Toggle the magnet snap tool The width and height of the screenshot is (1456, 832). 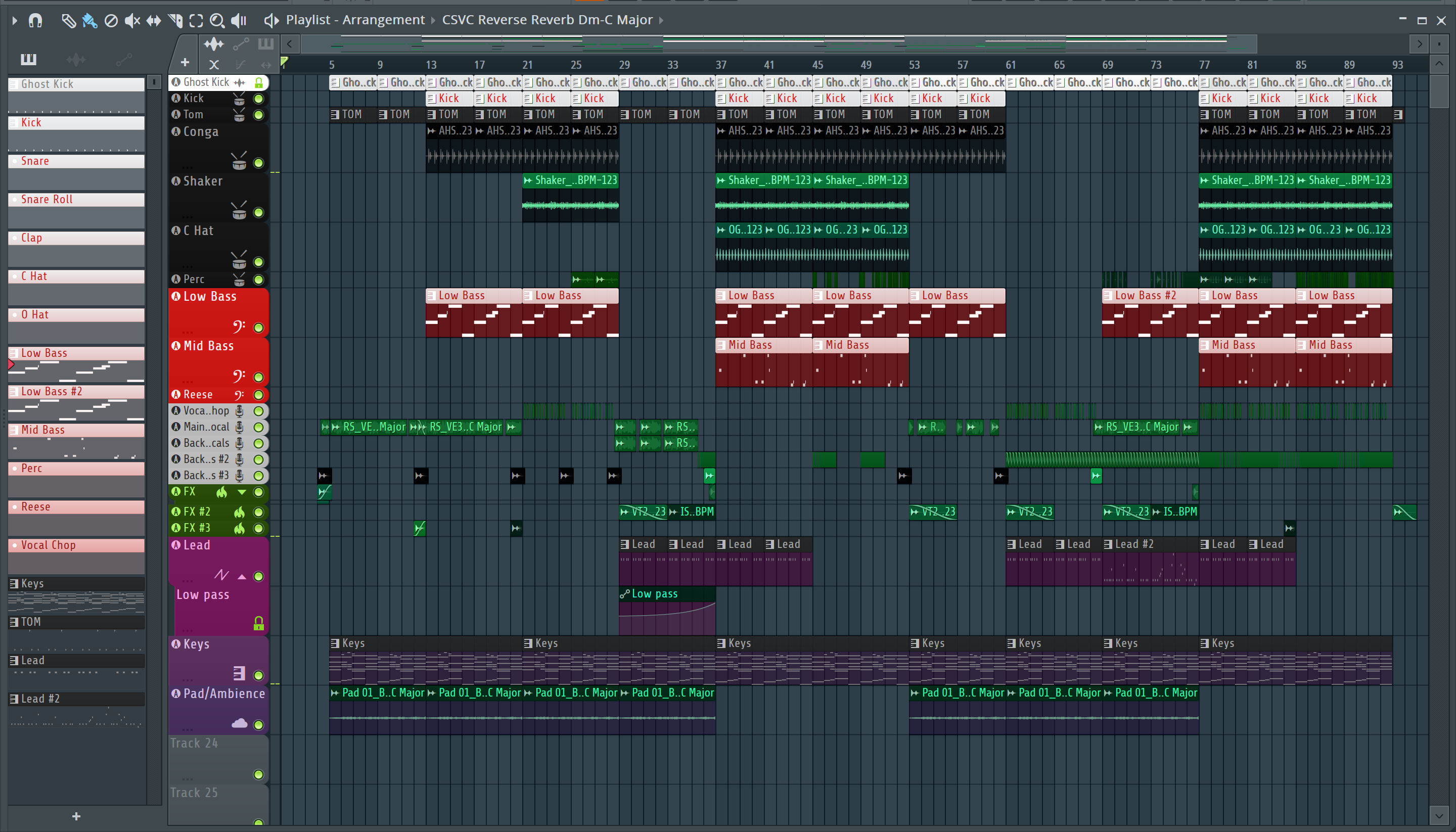(x=35, y=21)
